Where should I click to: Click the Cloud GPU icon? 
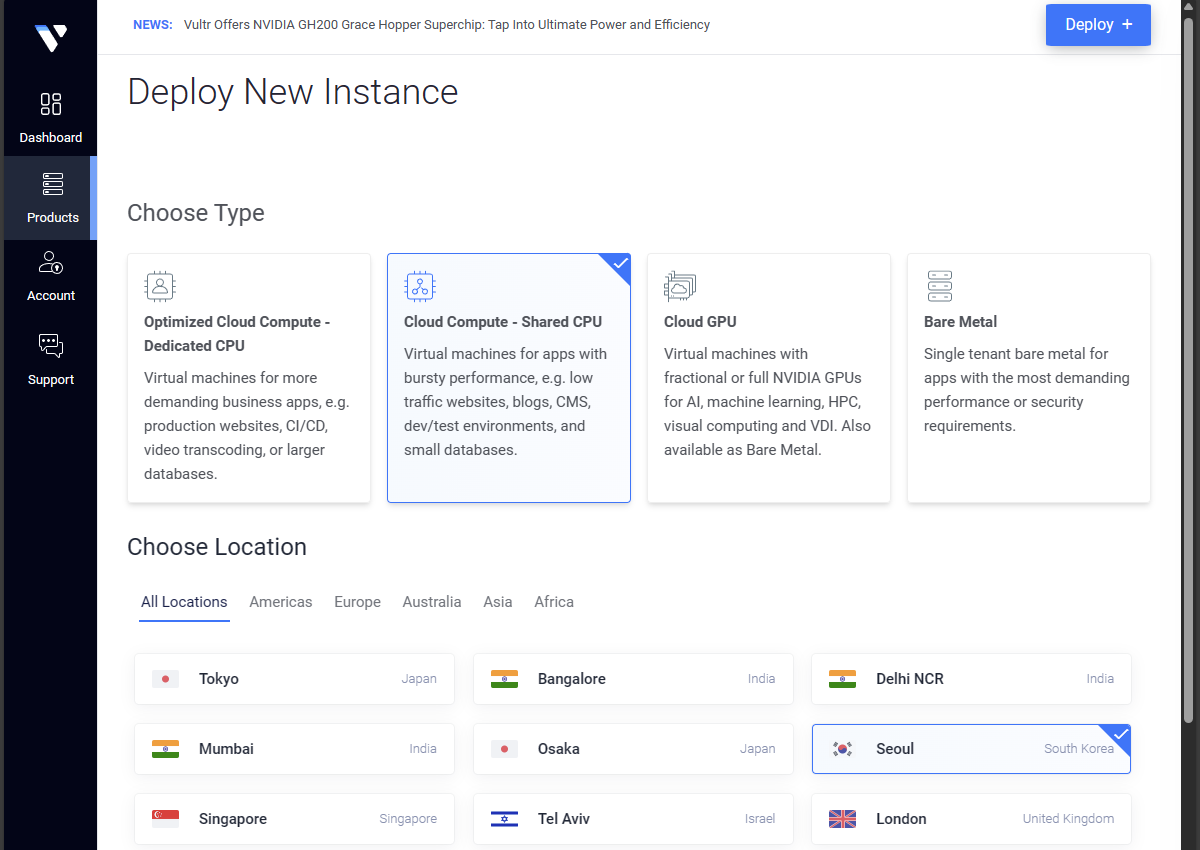[680, 286]
